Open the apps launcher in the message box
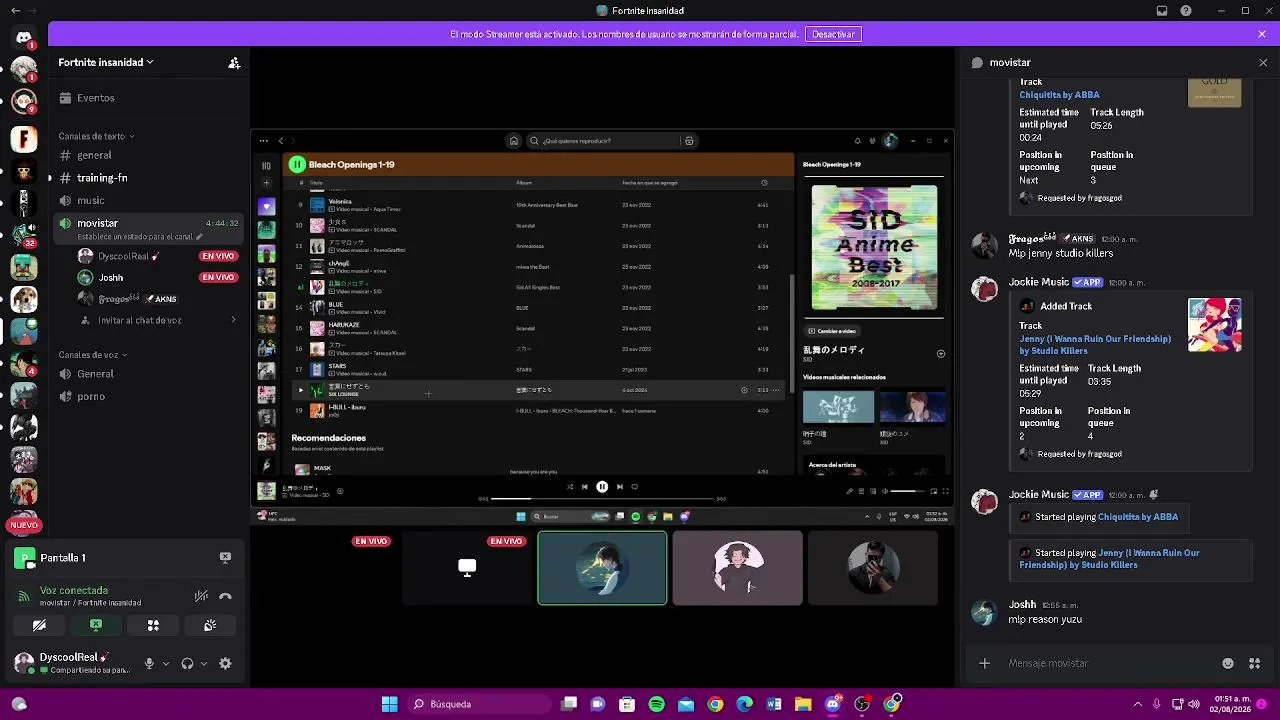 tap(1254, 663)
